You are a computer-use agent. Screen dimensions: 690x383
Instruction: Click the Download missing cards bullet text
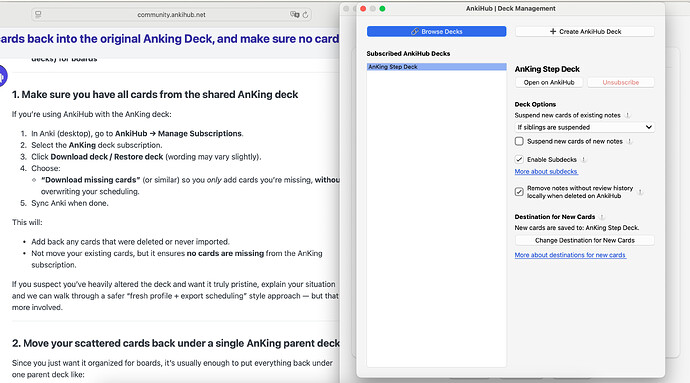click(90, 180)
